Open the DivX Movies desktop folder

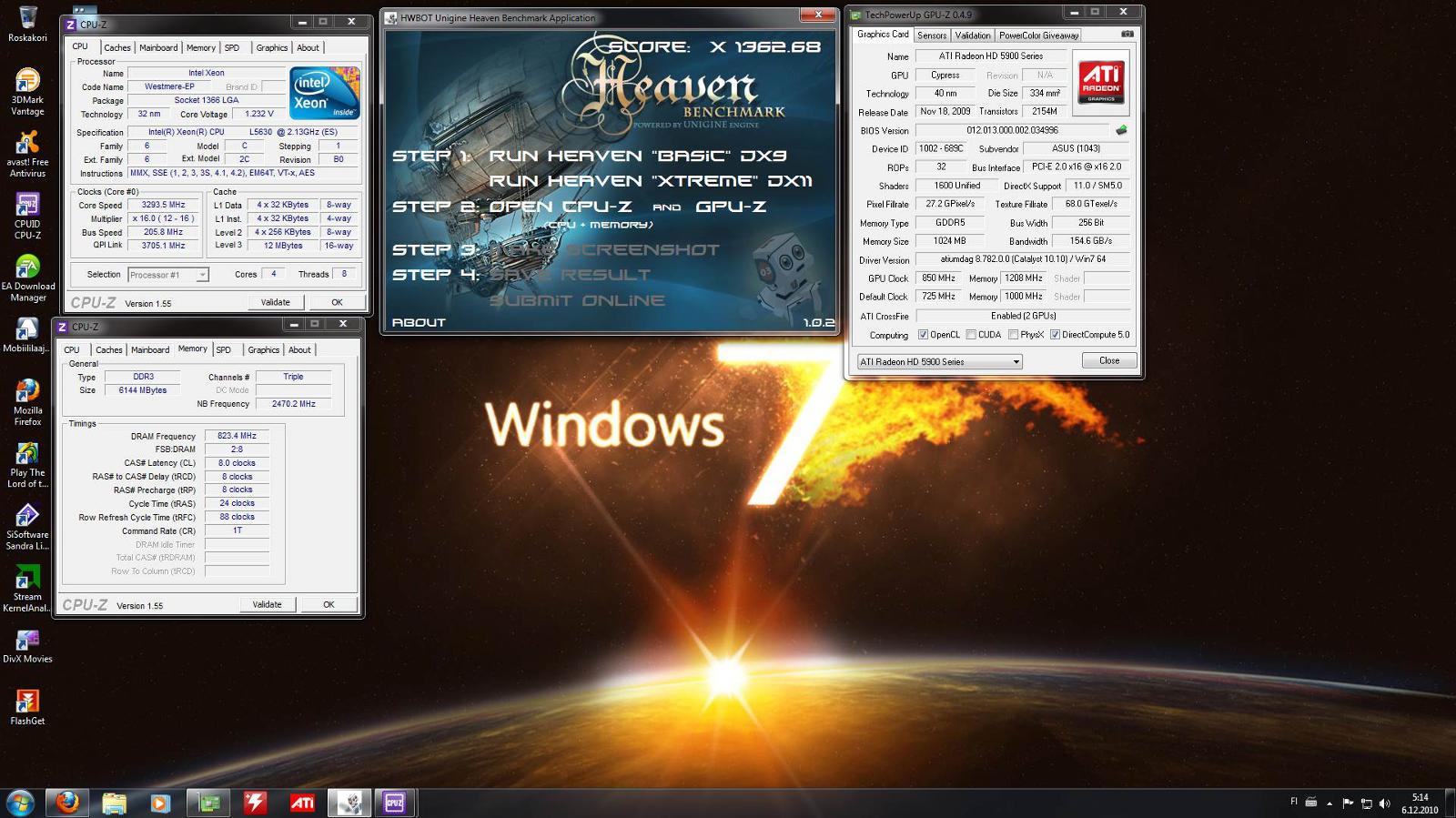coord(27,645)
